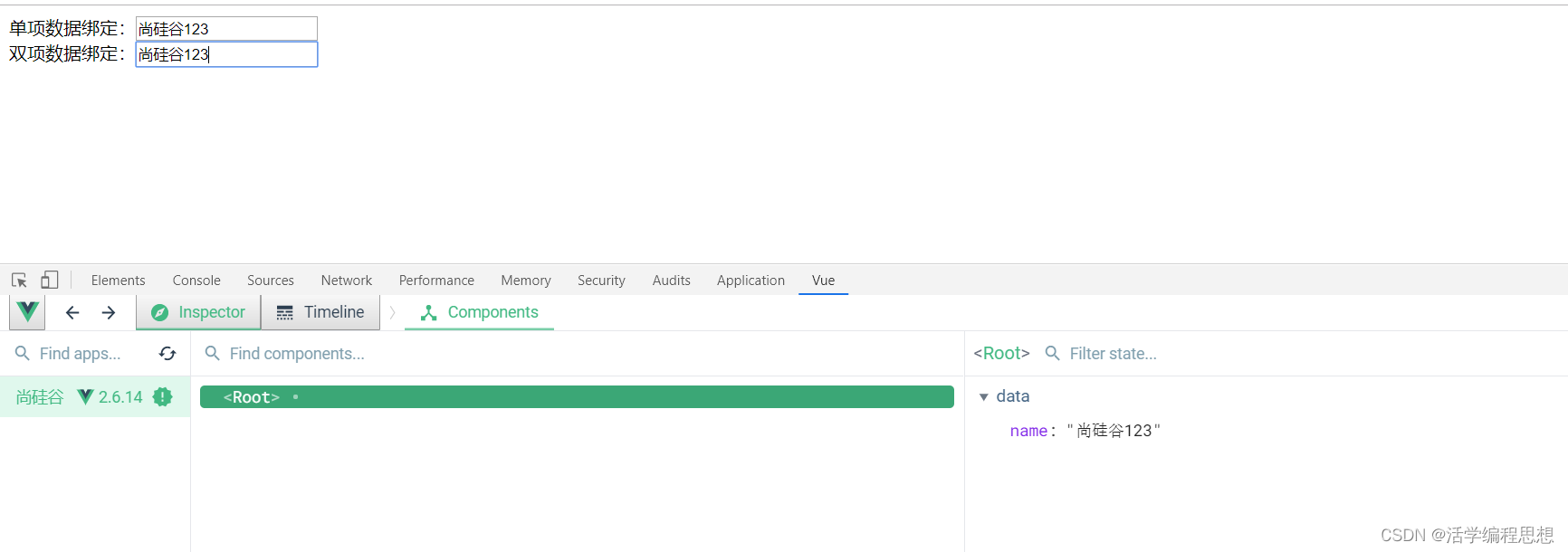Switch to the Sources tab

pos(271,281)
